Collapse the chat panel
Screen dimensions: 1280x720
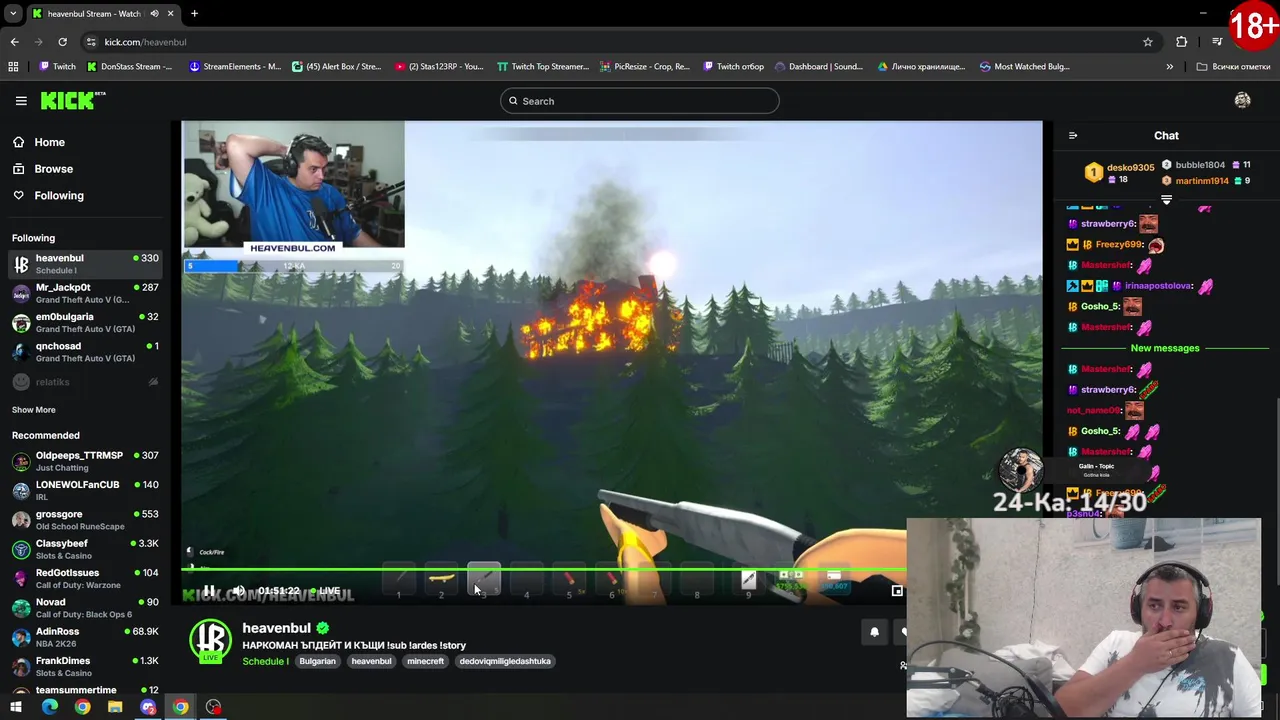coord(1073,136)
